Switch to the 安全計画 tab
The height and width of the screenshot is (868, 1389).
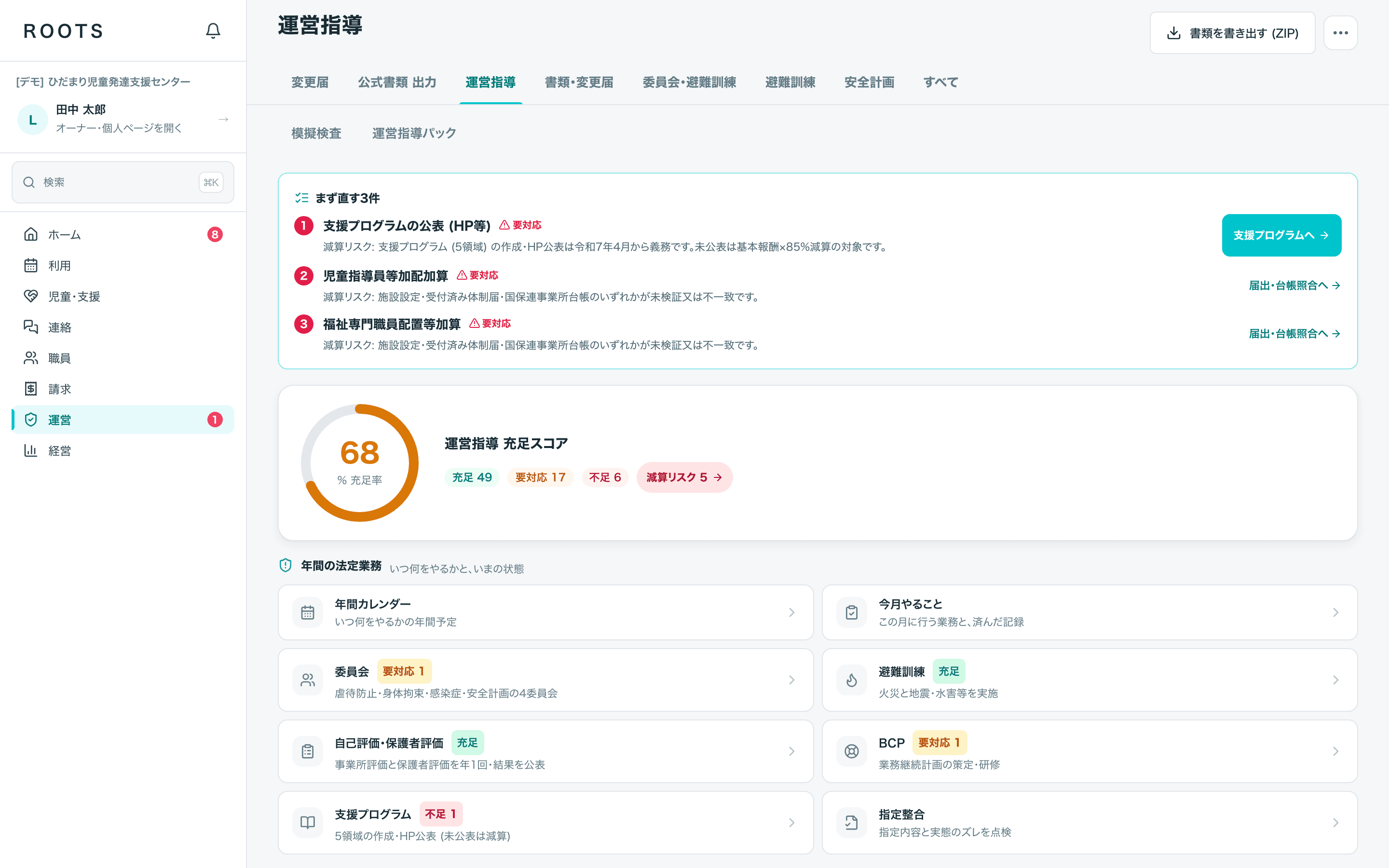point(870,82)
